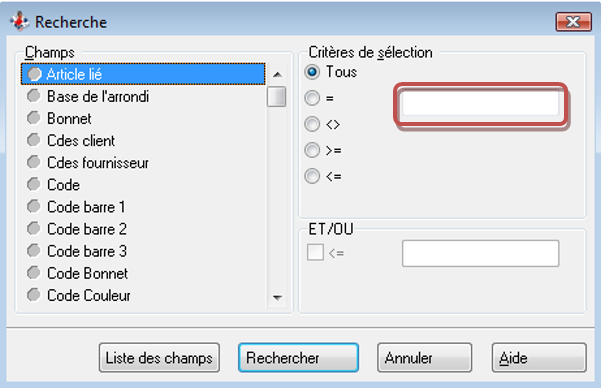This screenshot has width=601, height=388.
Task: Click the Rechercher button
Action: (298, 358)
